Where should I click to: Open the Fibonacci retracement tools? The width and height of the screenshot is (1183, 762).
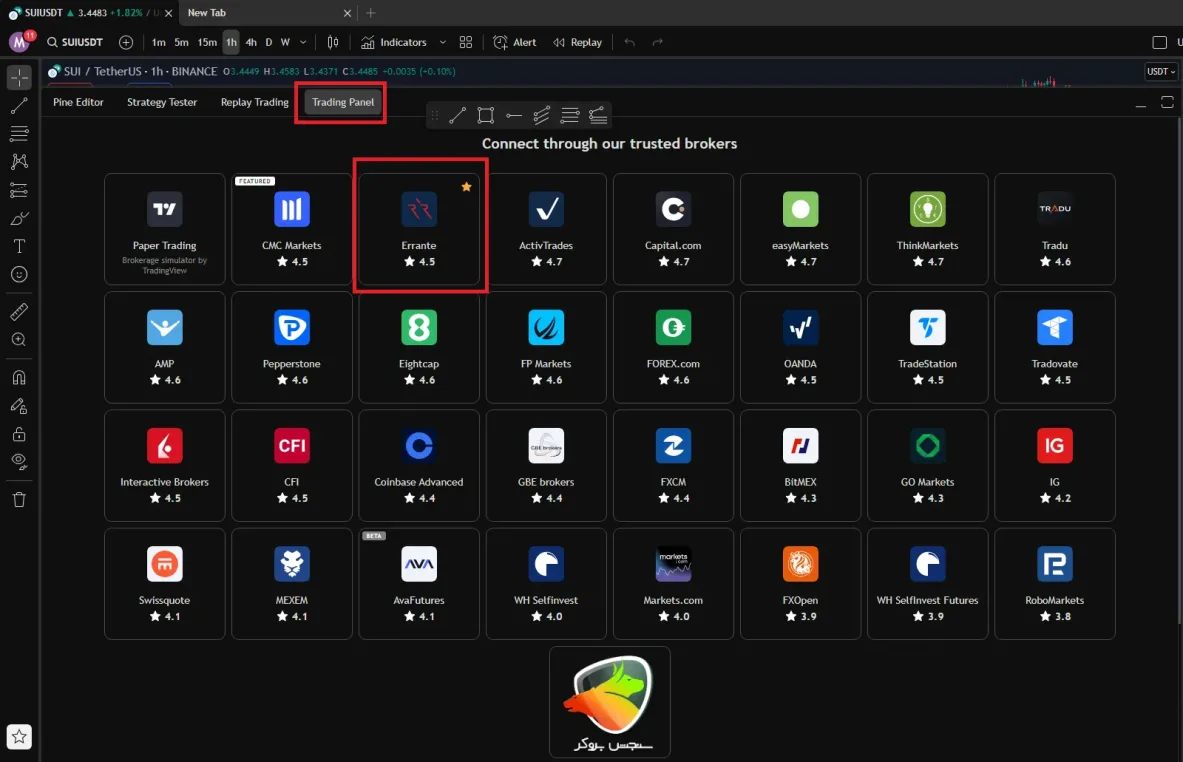(20, 134)
